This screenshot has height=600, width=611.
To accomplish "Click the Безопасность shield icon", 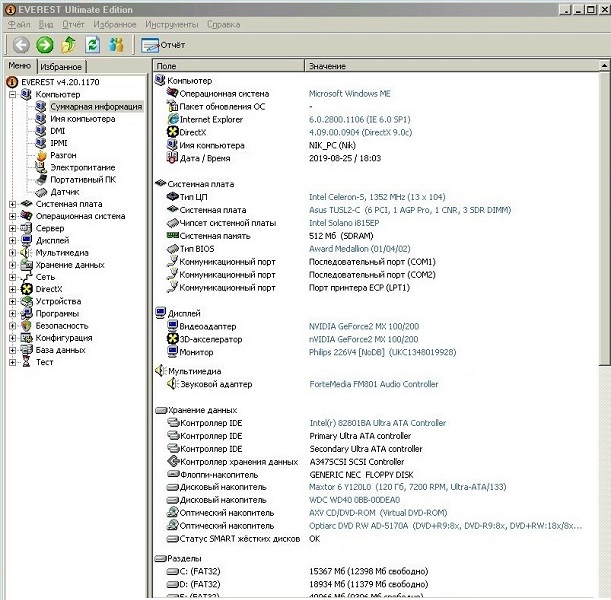I will pyautogui.click(x=26, y=325).
